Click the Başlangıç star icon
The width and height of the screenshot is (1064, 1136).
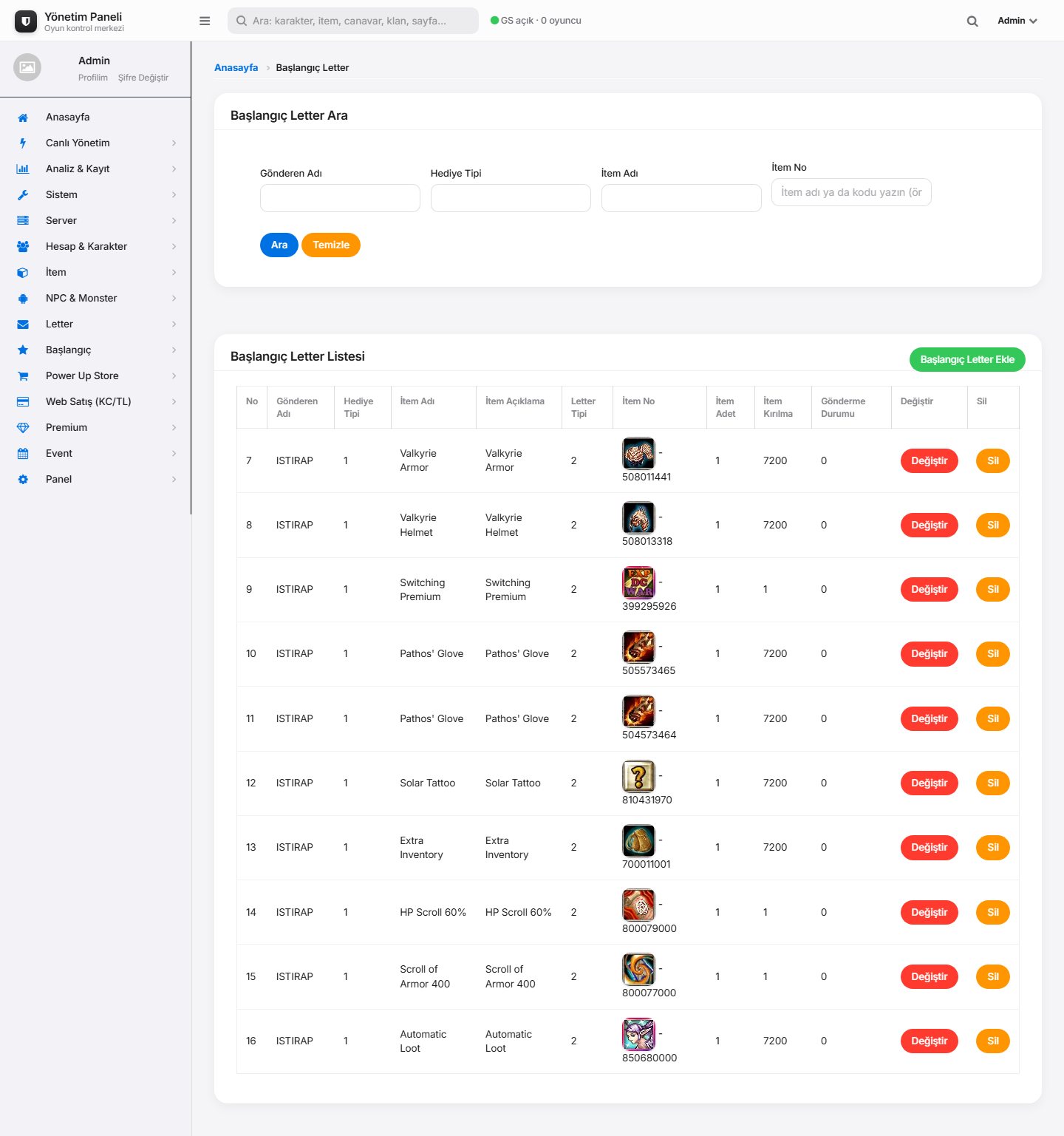click(23, 350)
